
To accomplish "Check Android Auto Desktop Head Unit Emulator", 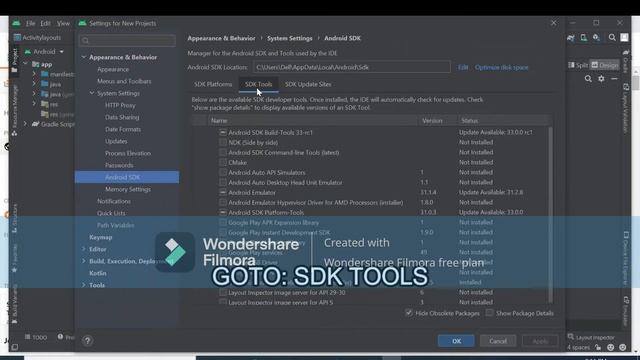I will [222, 182].
